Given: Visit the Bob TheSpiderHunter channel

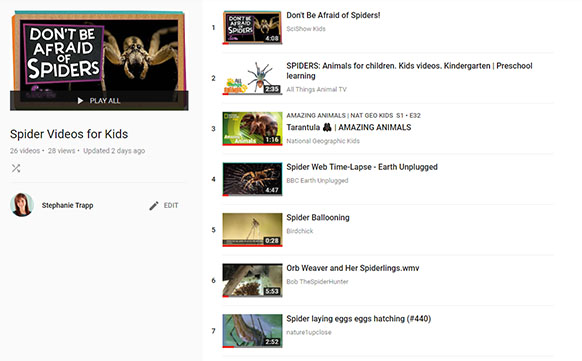Looking at the screenshot, I should pos(317,282).
